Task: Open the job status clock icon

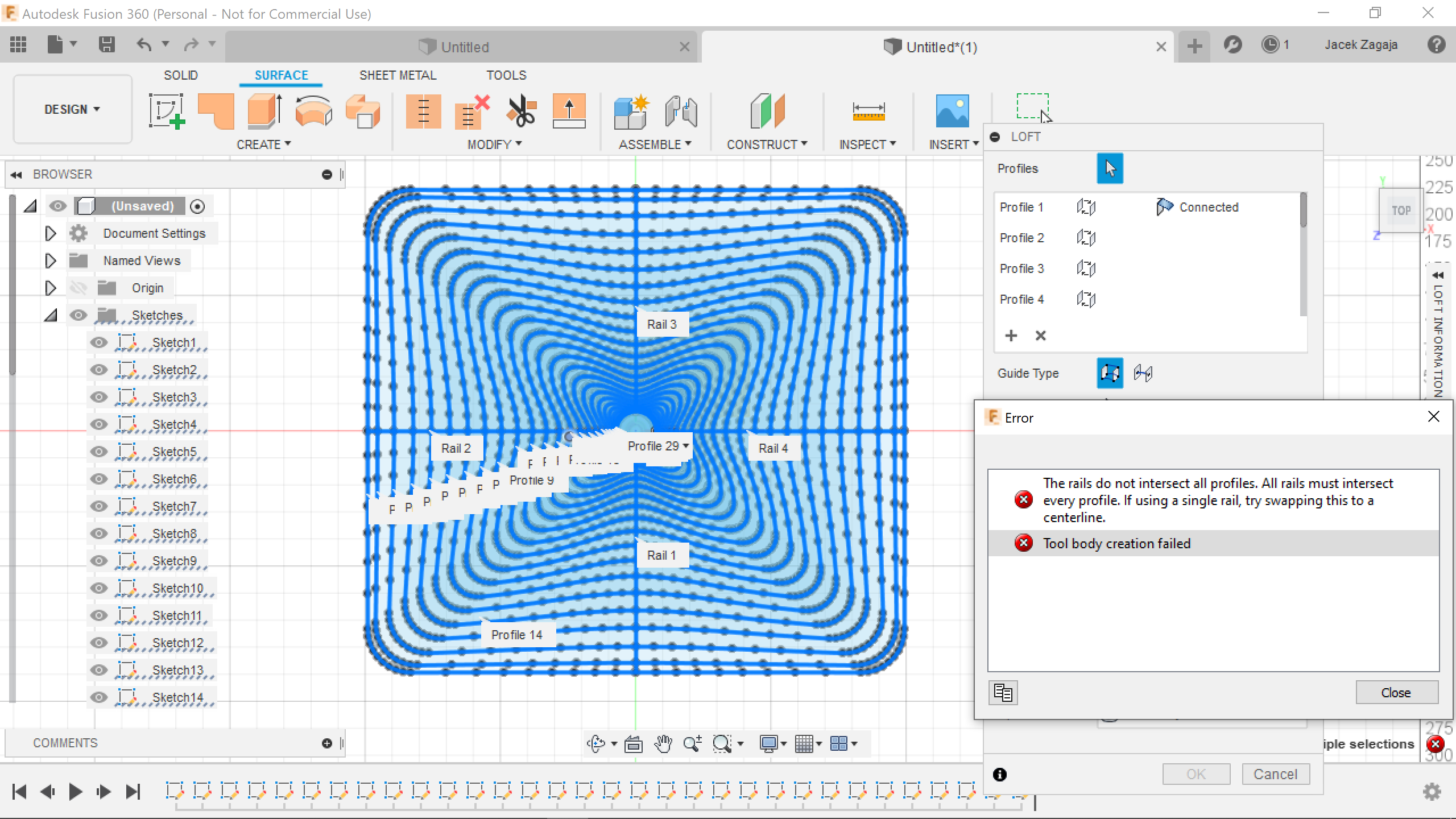Action: tap(1270, 45)
